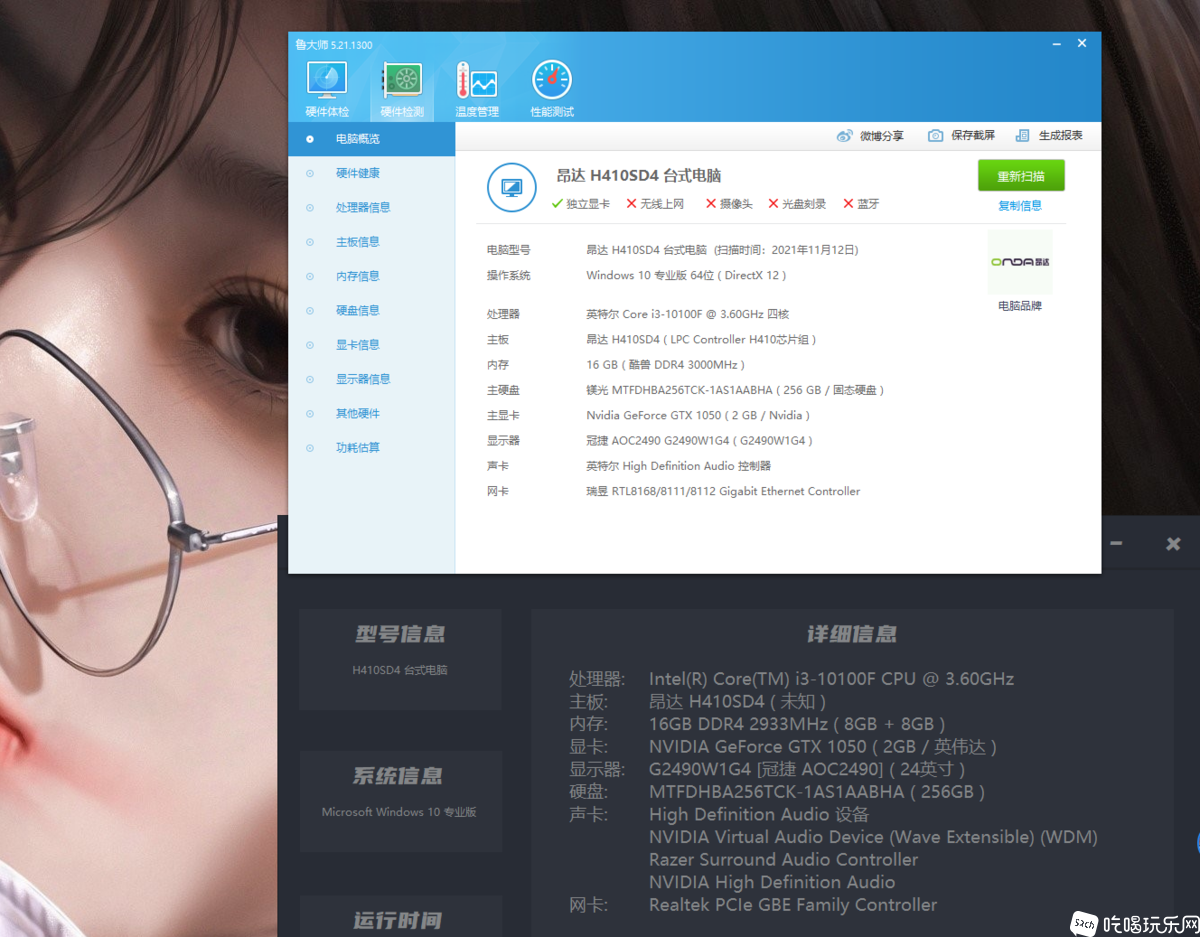Close the 鲁大师 window
The width and height of the screenshot is (1200, 937).
pyautogui.click(x=1082, y=44)
